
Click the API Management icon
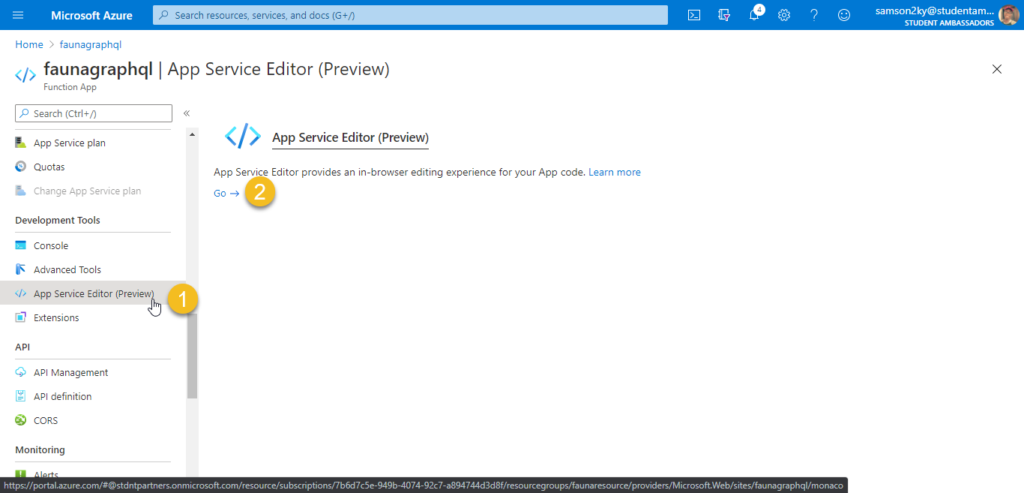tap(20, 372)
